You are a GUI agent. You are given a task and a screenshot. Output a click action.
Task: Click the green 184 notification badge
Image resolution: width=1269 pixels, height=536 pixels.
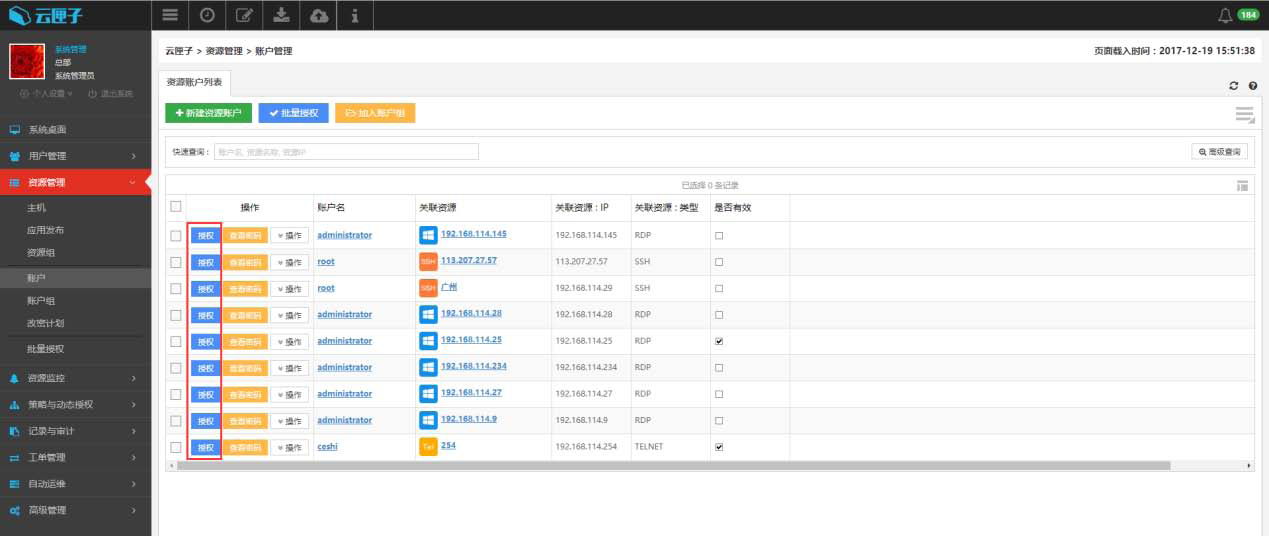coord(1248,15)
